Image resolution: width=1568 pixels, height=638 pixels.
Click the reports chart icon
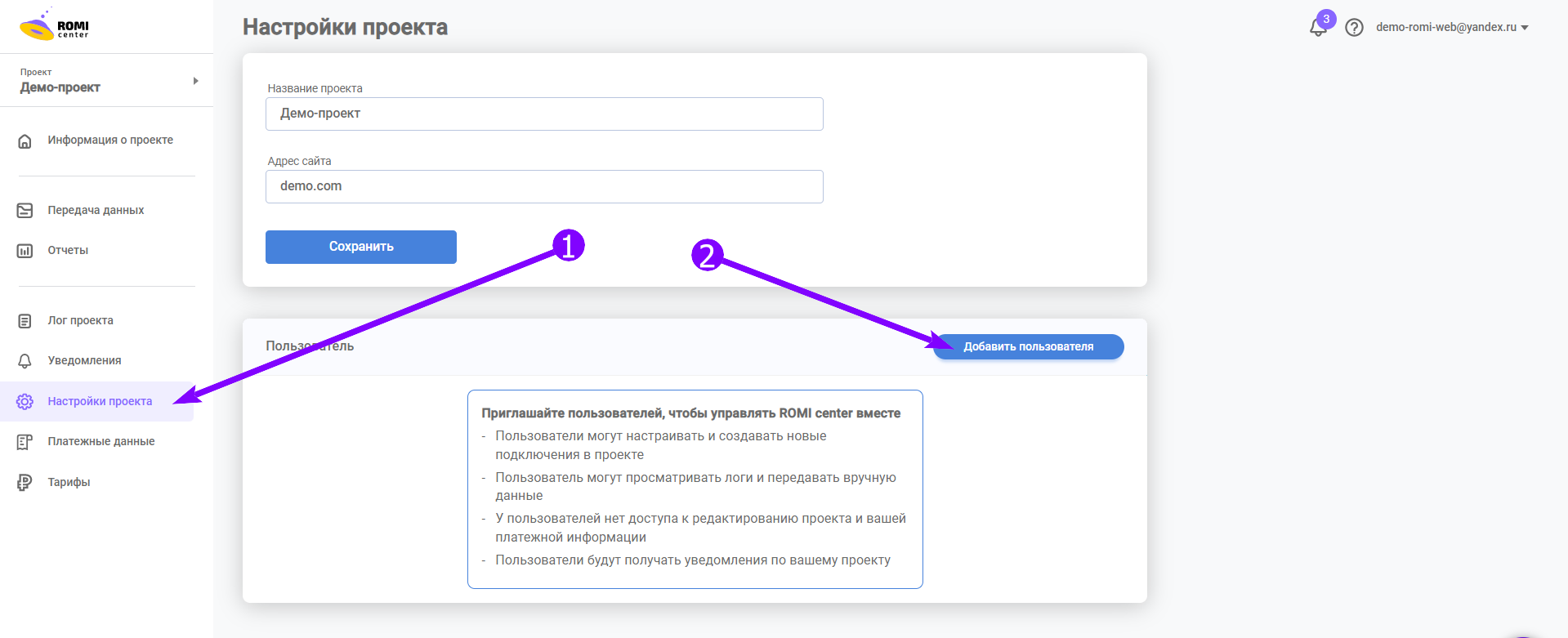pyautogui.click(x=25, y=251)
